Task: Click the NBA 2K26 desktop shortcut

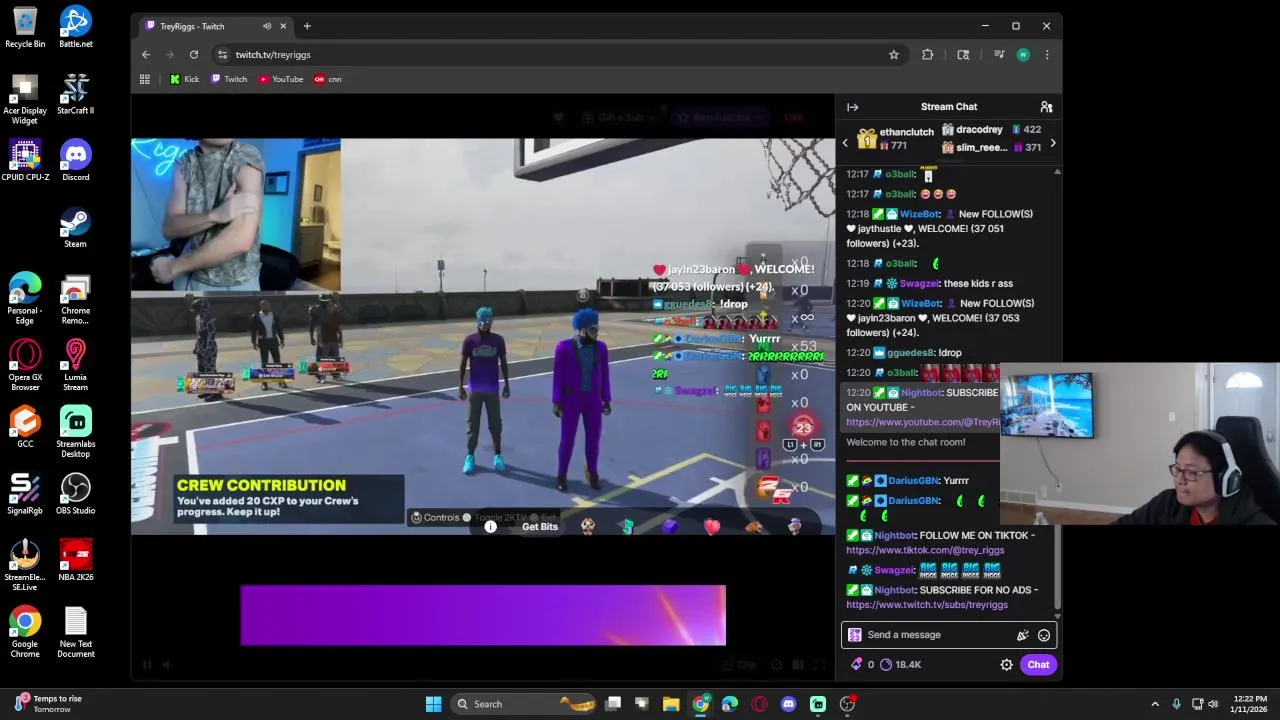Action: [75, 561]
